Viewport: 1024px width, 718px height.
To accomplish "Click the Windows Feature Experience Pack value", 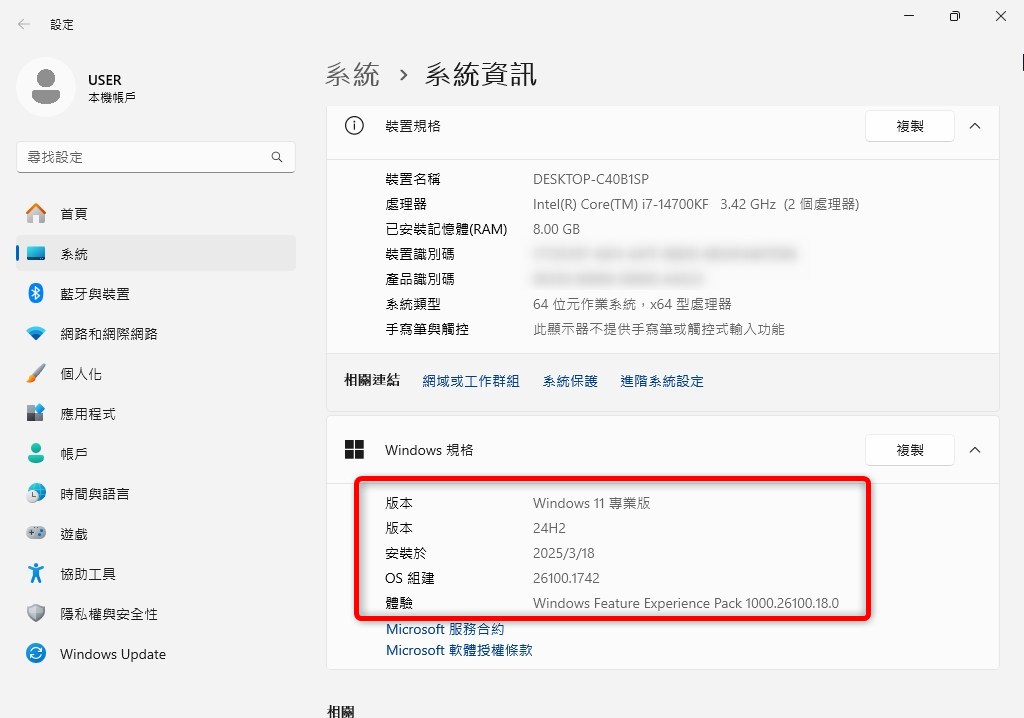I will [686, 603].
